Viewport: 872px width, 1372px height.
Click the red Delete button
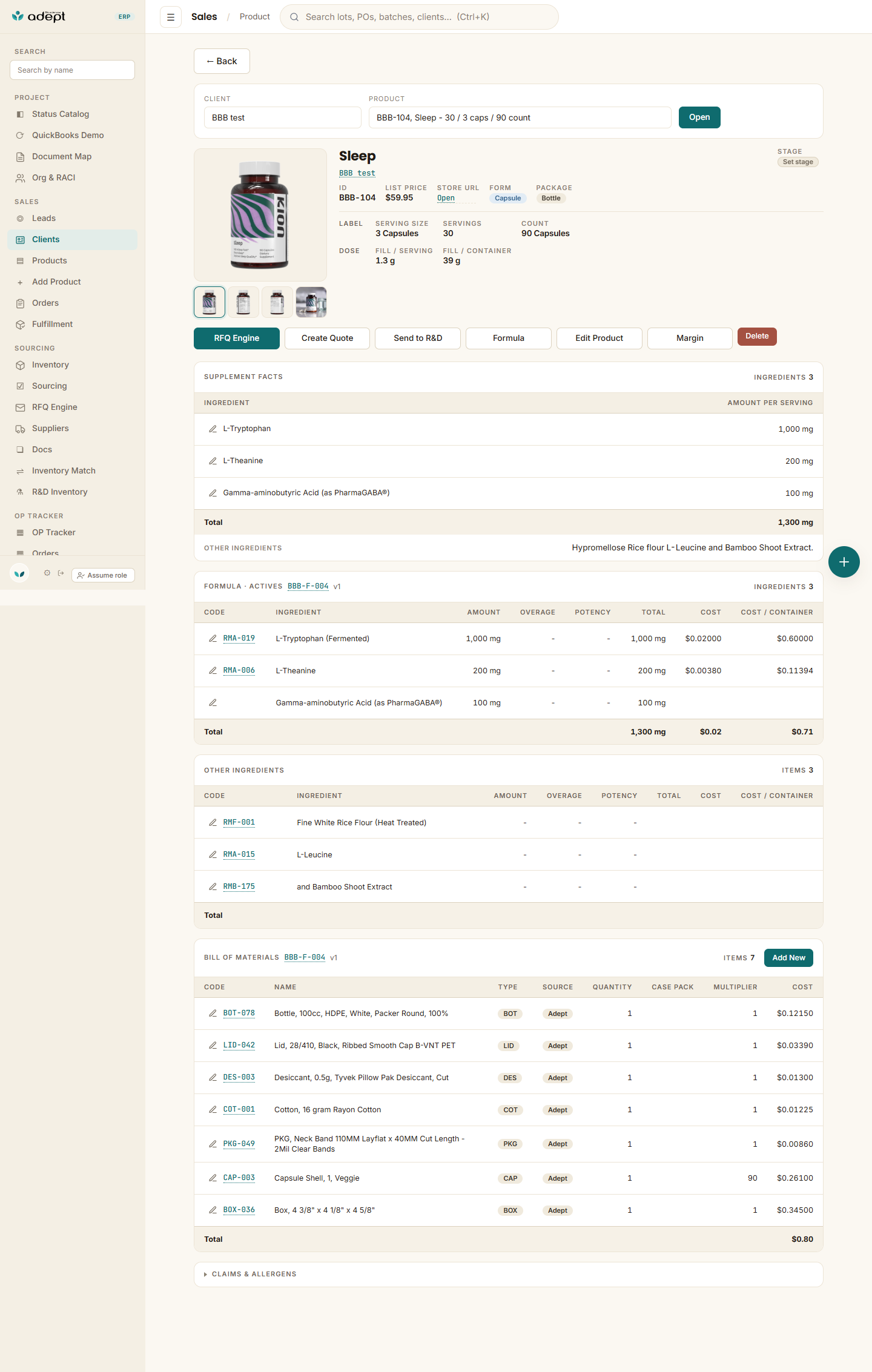click(757, 337)
